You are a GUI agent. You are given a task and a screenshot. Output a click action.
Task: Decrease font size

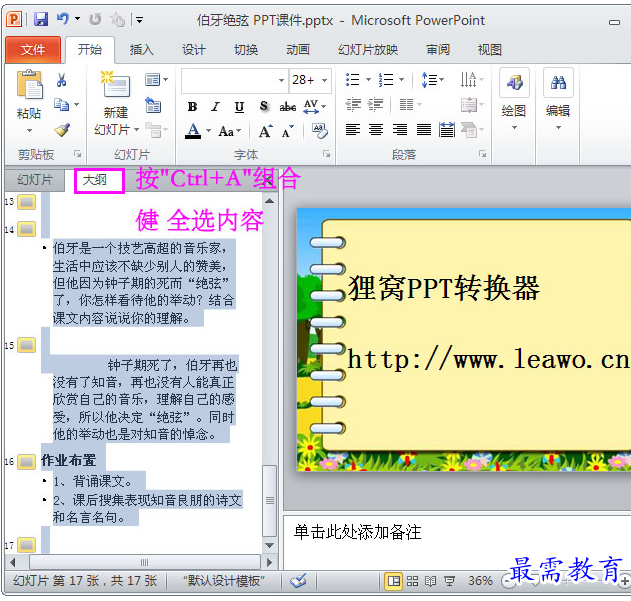pyautogui.click(x=288, y=131)
